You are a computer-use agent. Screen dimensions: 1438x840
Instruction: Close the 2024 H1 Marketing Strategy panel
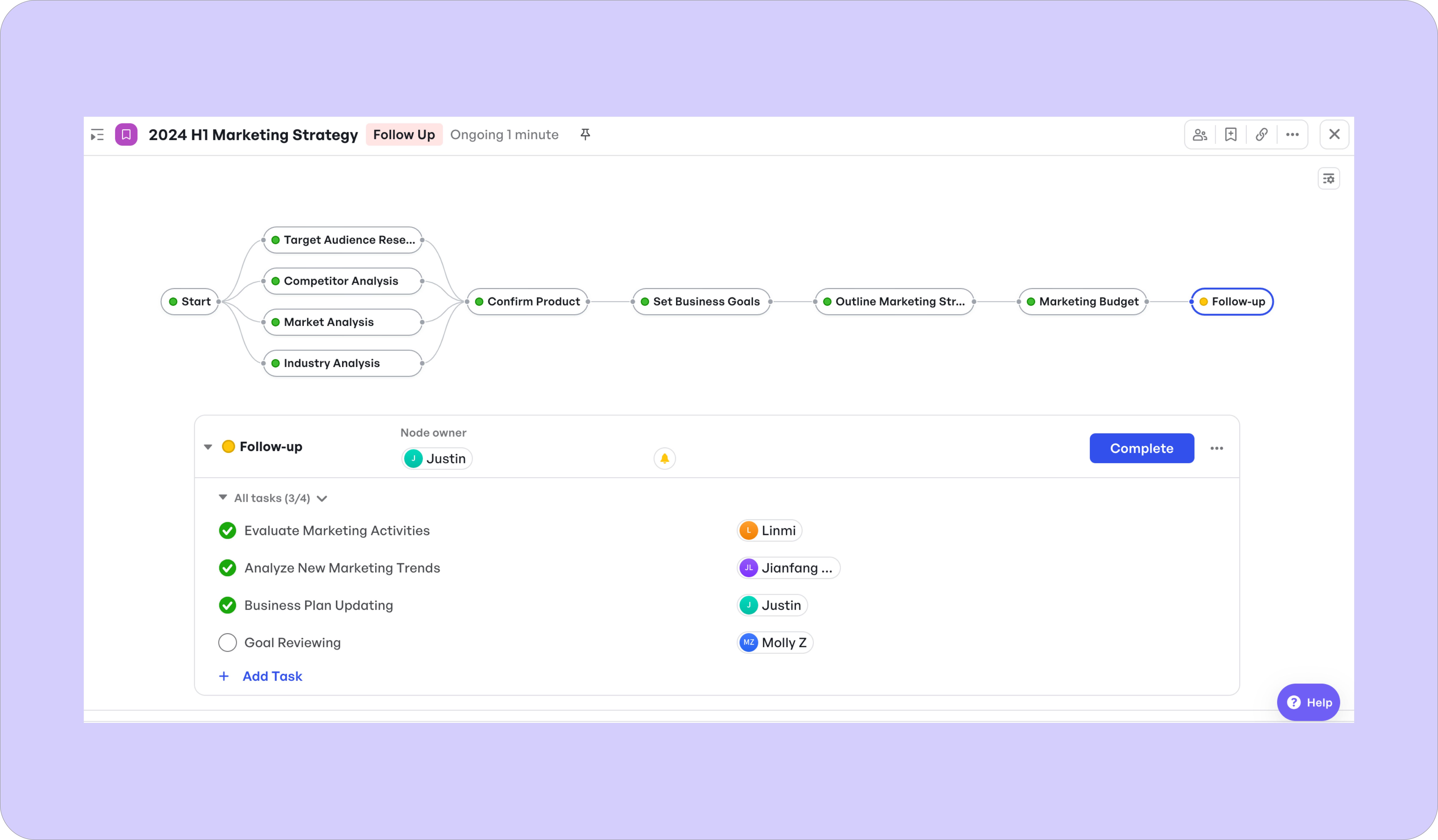(1334, 135)
